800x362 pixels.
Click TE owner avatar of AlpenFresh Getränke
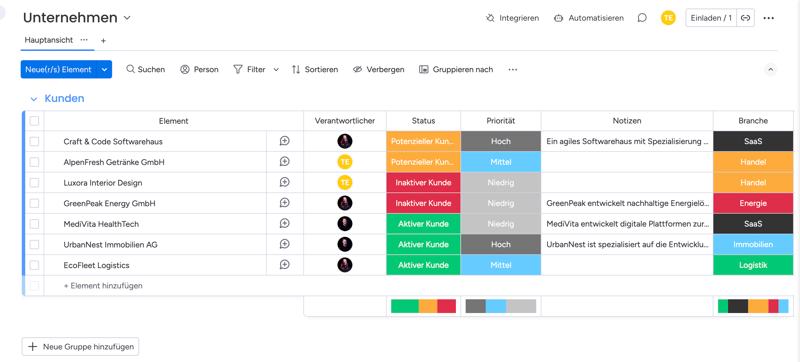pyautogui.click(x=345, y=162)
